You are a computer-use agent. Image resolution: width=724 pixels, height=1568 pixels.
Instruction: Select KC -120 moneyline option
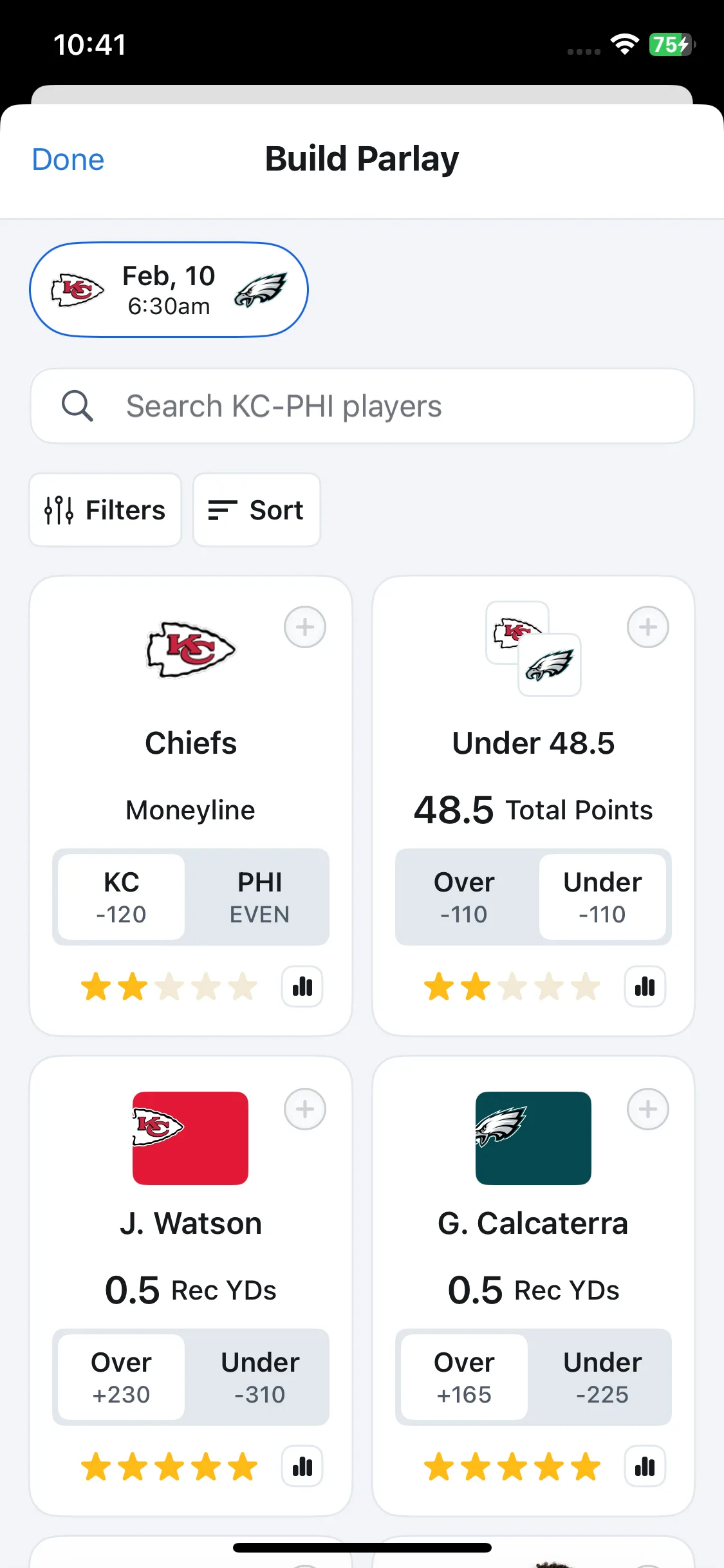121,897
